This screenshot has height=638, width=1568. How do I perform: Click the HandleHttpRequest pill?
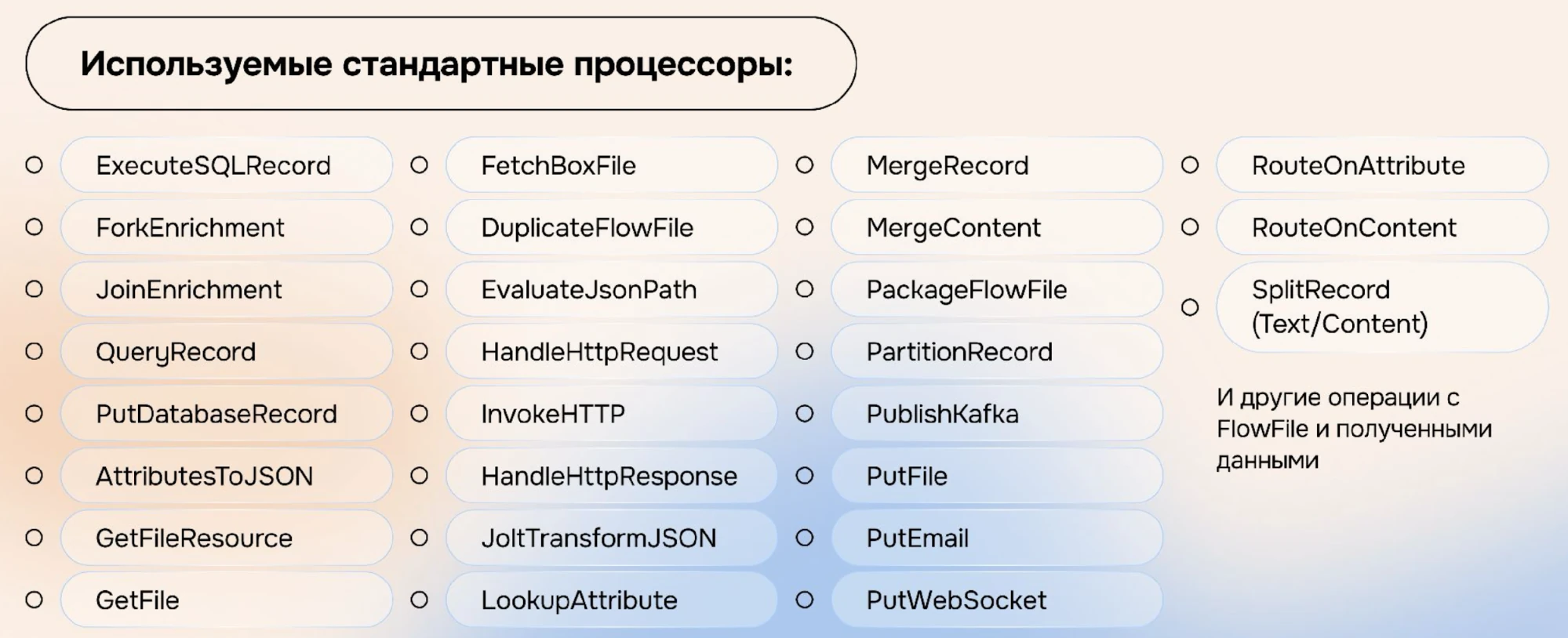pos(611,352)
